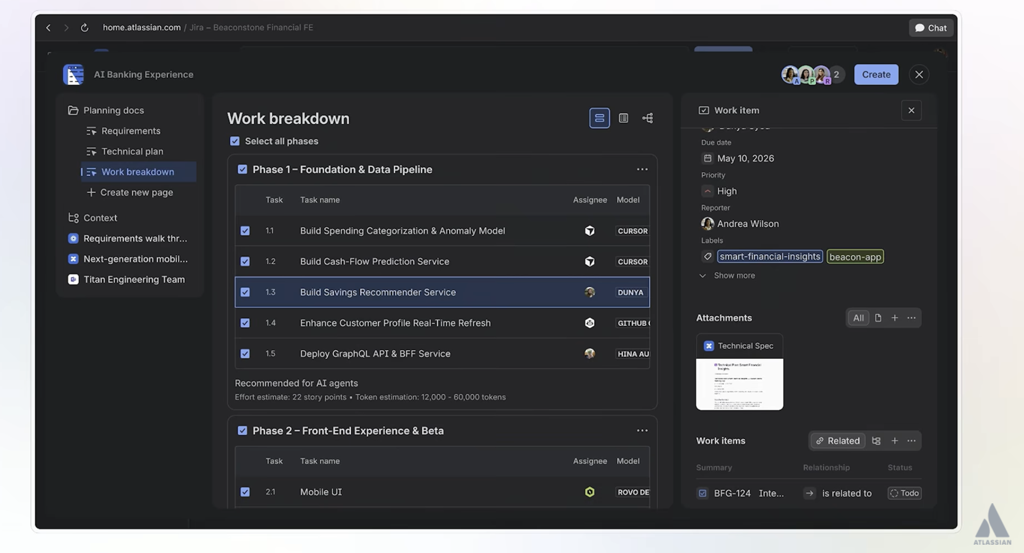Uncheck task 2.1 Mobile UI checkbox
Screen dimensions: 1024x553
click(x=245, y=492)
